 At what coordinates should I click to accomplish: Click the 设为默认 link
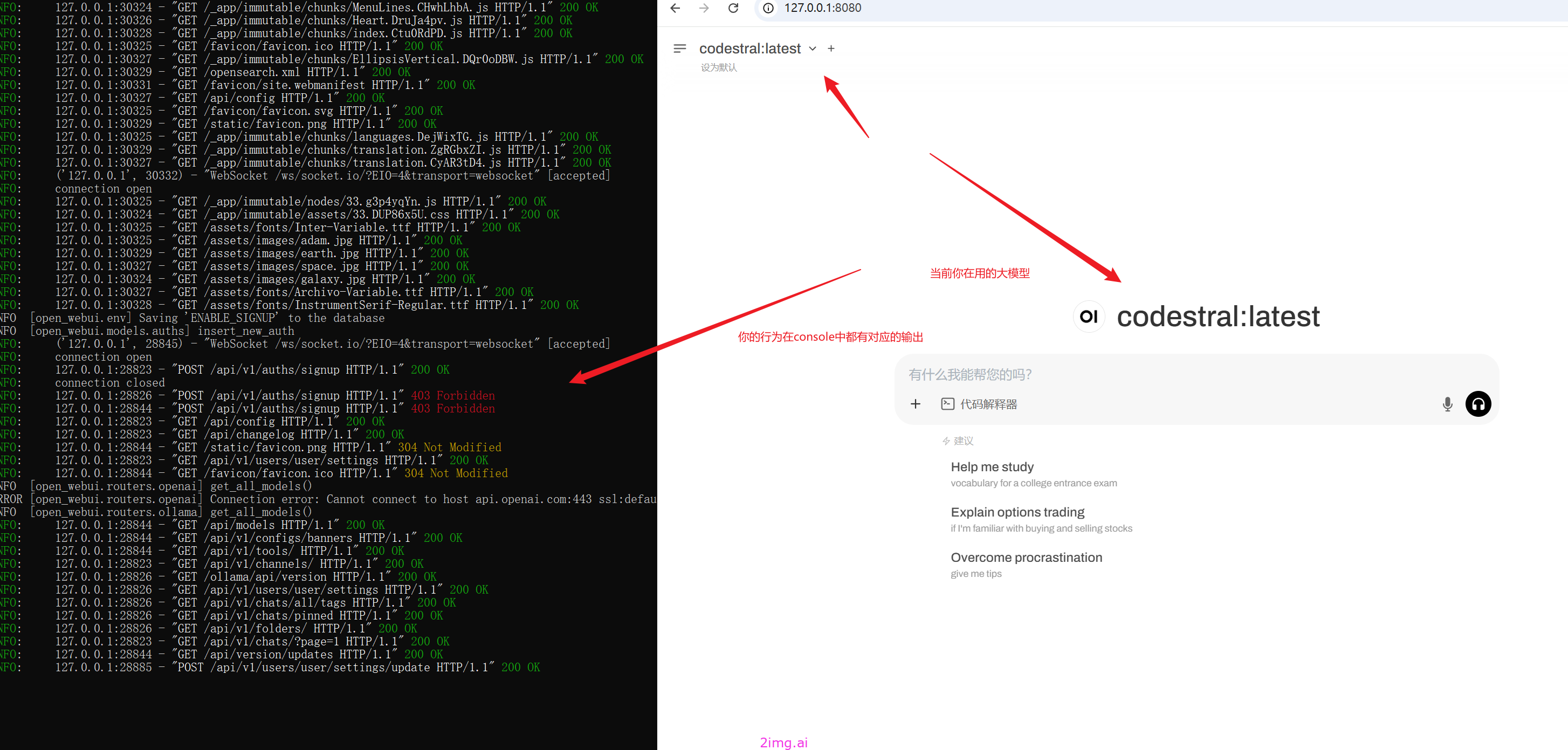tap(718, 67)
